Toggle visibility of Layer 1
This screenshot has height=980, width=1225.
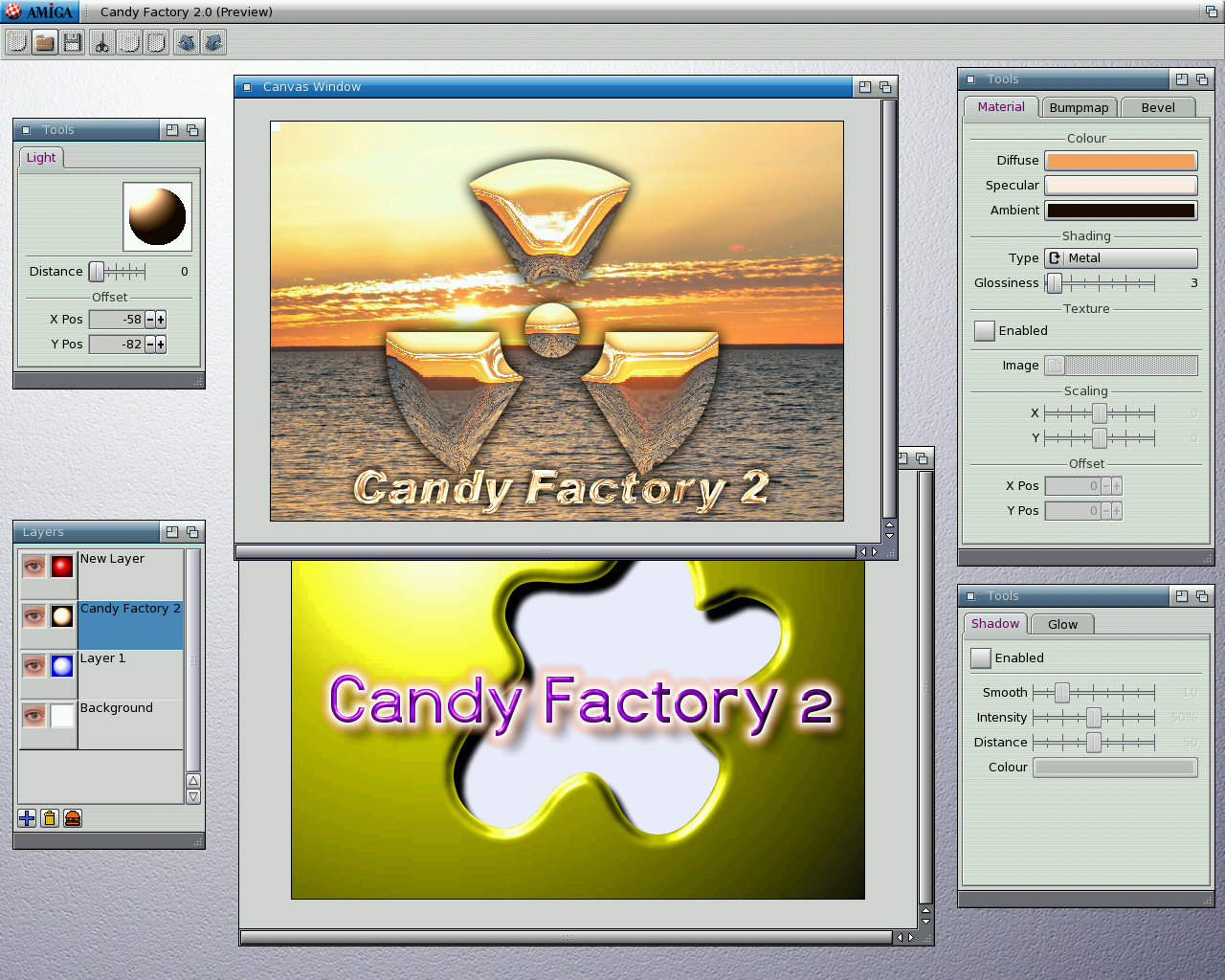pyautogui.click(x=33, y=666)
